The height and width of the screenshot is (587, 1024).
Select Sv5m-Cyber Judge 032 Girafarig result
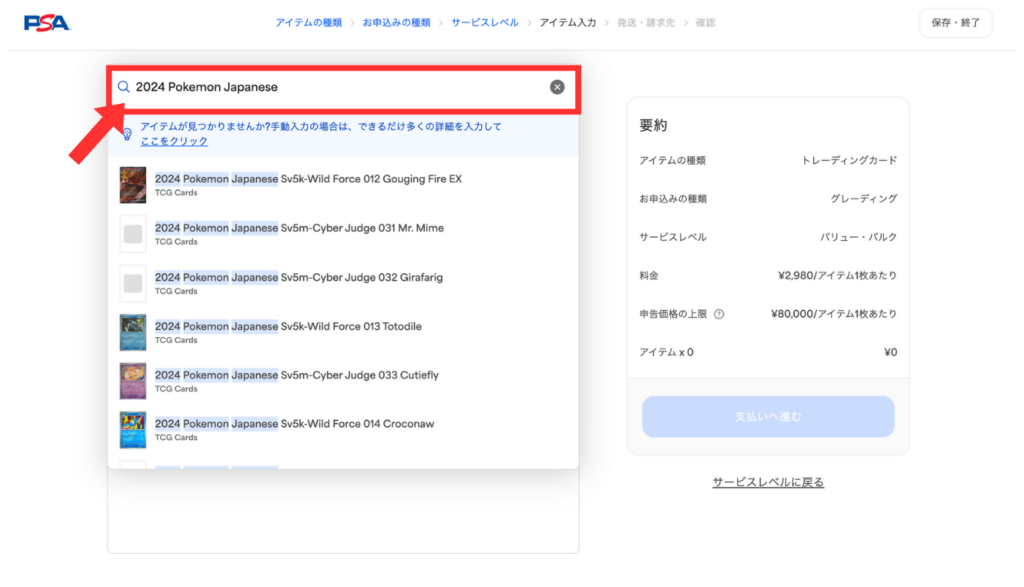(344, 283)
